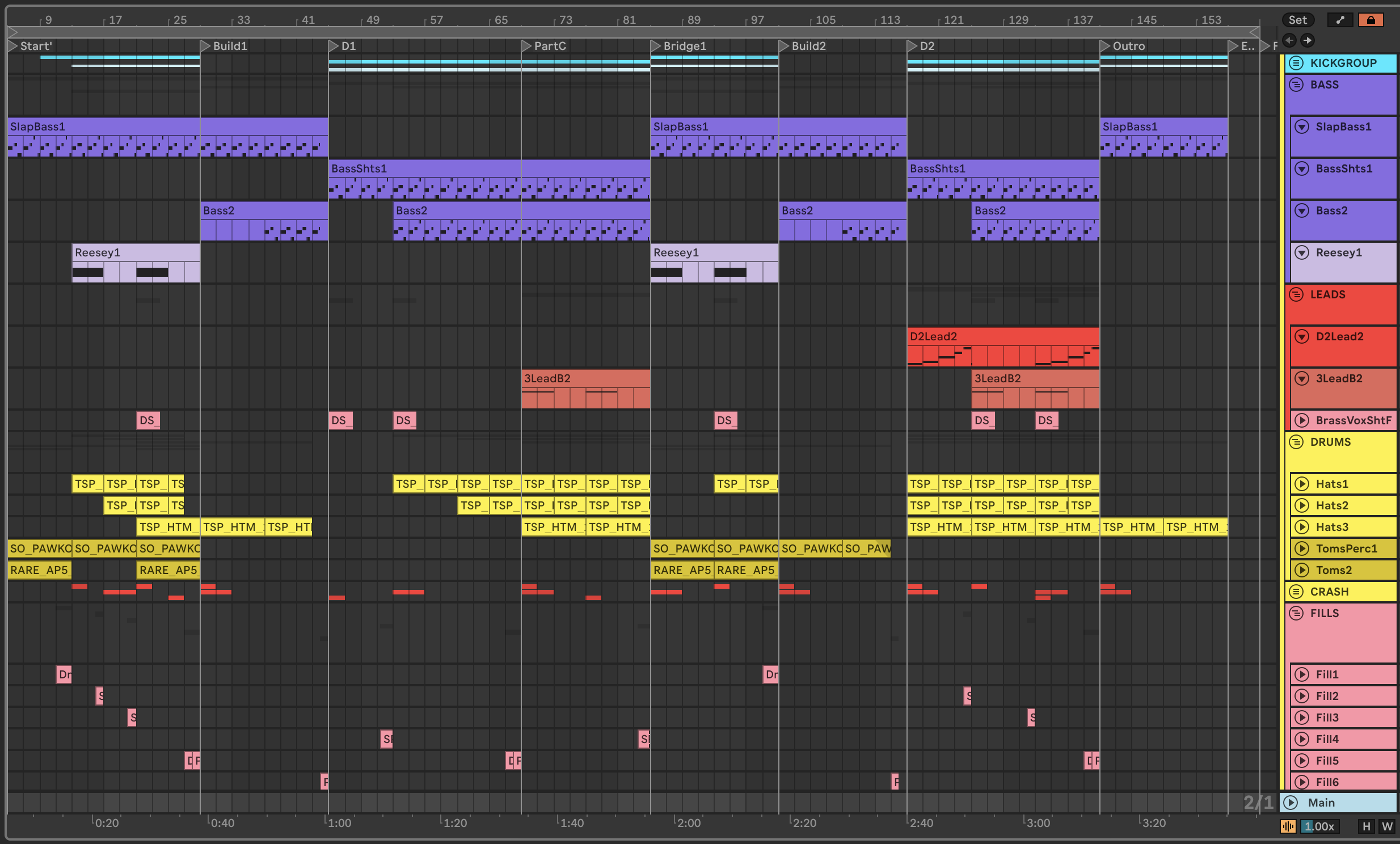Click the W optimize width toggle
Image resolution: width=1400 pixels, height=844 pixels.
[1387, 826]
